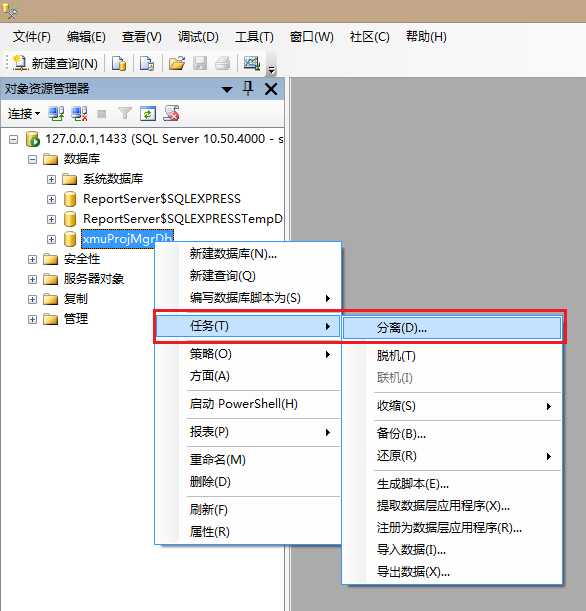This screenshot has height=611, width=586.
Task: Choose 新建数据库(N)... from context menu
Action: (x=248, y=254)
